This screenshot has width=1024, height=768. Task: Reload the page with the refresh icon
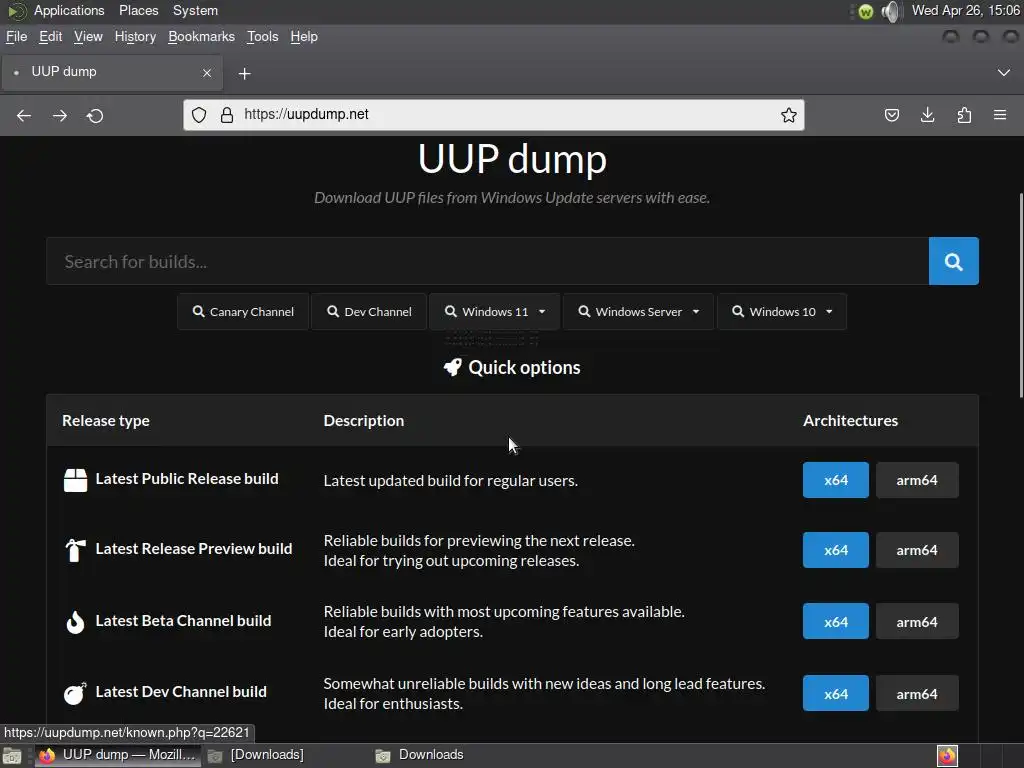pos(95,116)
